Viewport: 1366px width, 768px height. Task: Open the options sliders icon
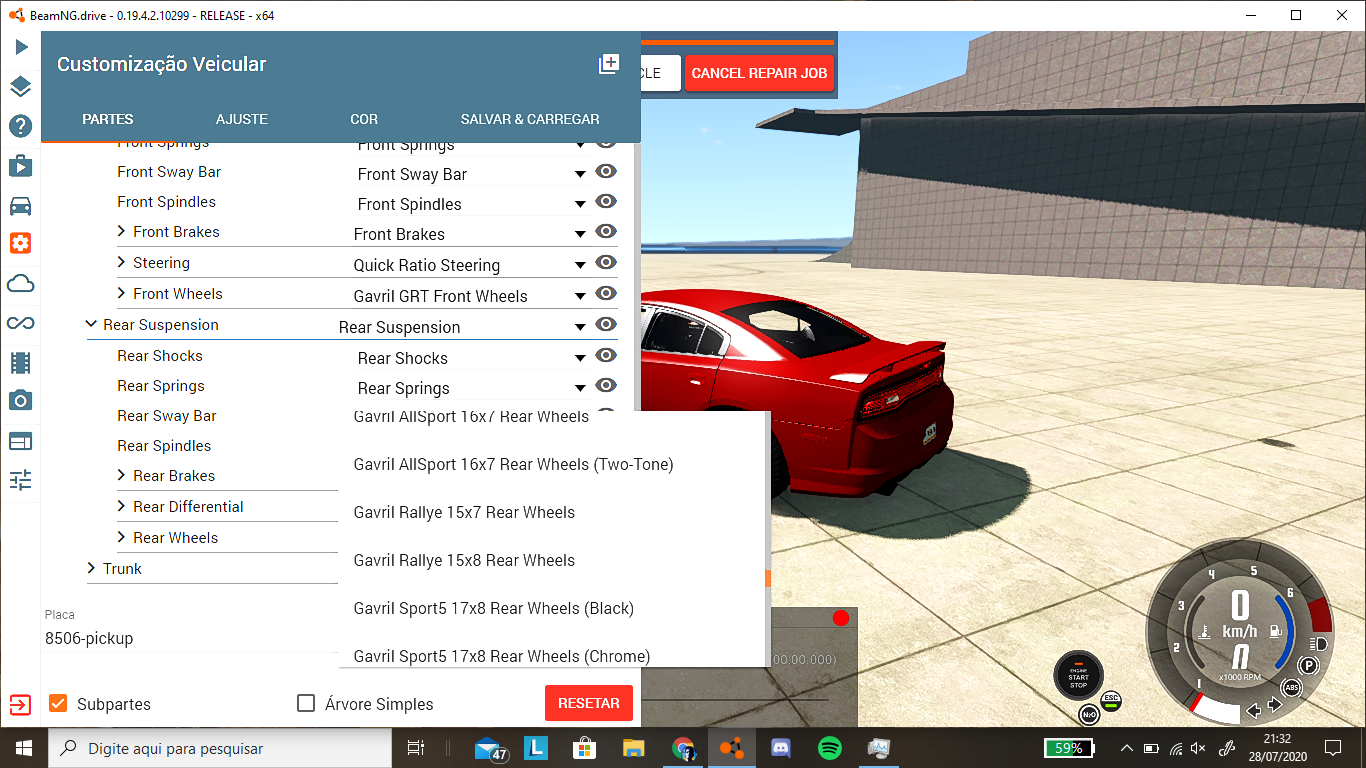pyautogui.click(x=21, y=480)
